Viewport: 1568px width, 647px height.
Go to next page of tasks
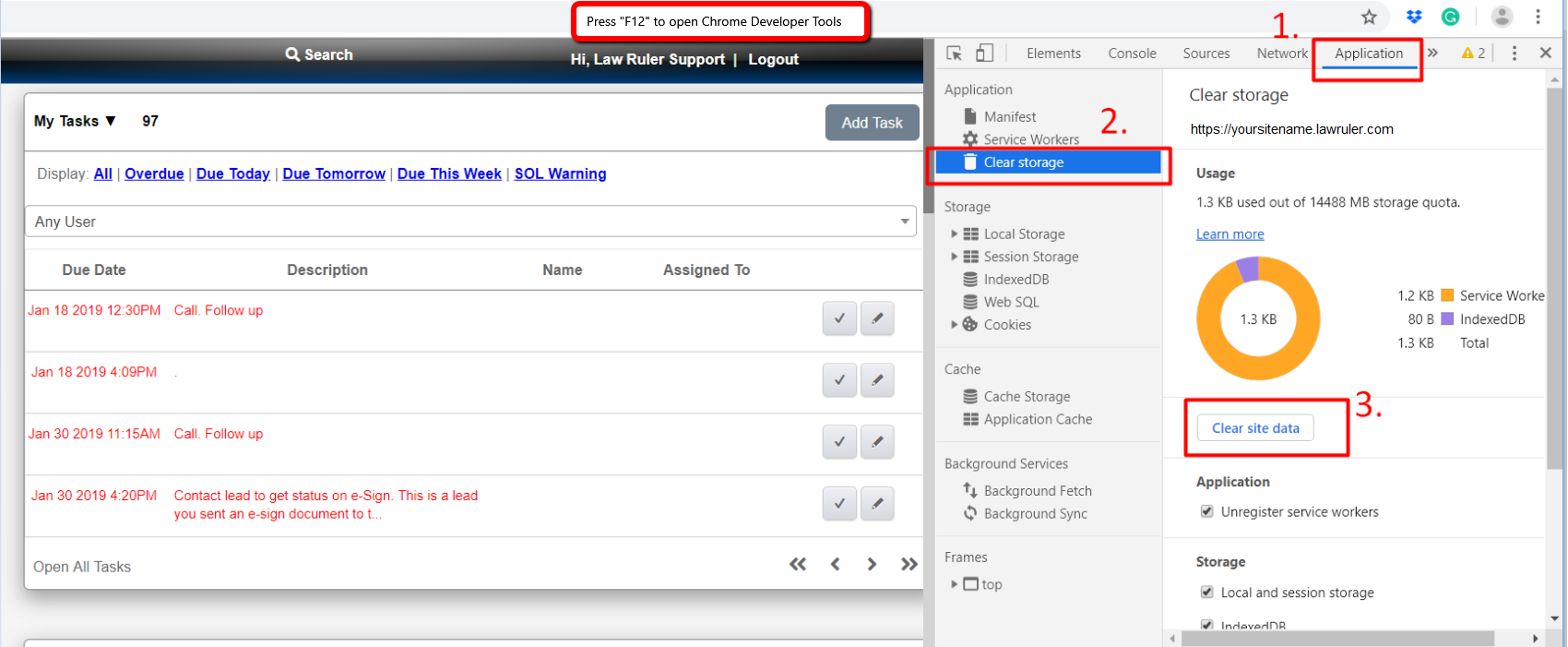(x=872, y=564)
